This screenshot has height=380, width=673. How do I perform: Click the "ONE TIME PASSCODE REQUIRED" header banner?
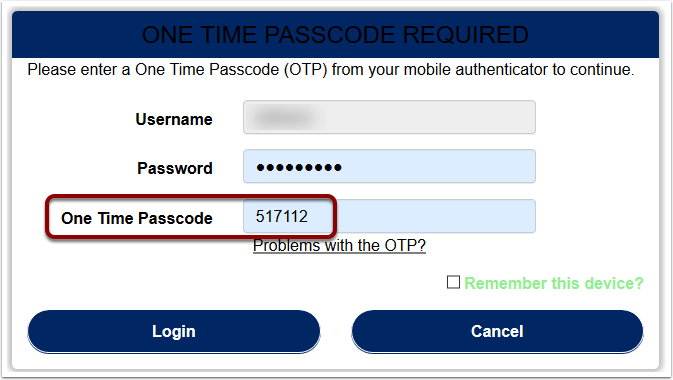(335, 35)
